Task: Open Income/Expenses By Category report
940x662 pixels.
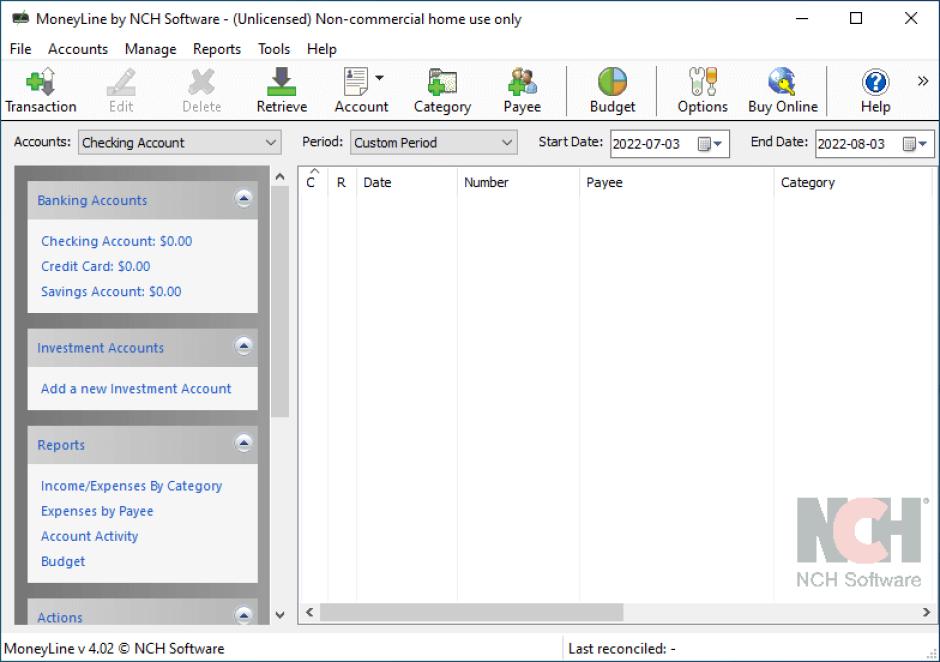Action: tap(131, 486)
